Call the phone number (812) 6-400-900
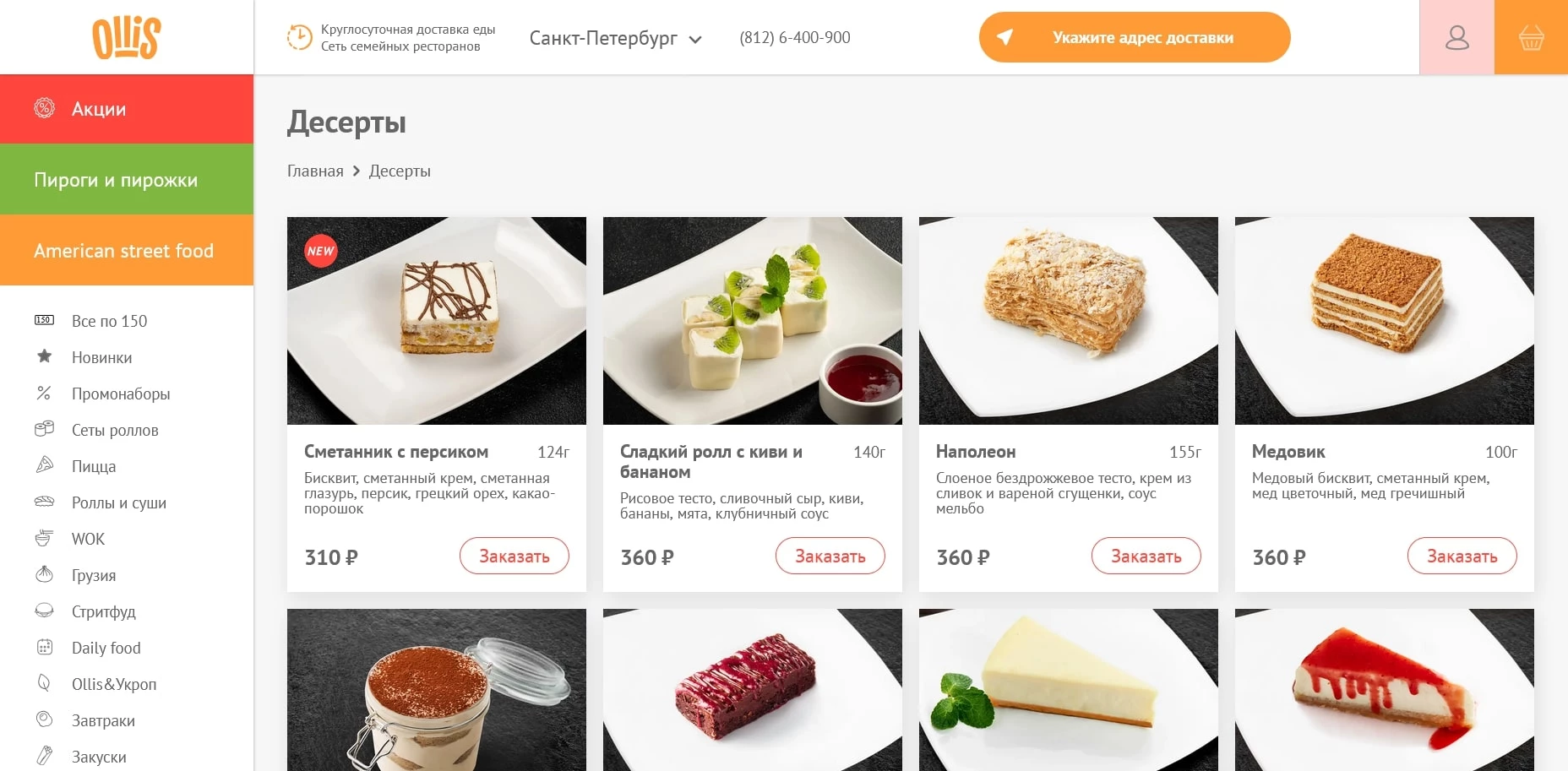The height and width of the screenshot is (771, 1568). [x=794, y=38]
